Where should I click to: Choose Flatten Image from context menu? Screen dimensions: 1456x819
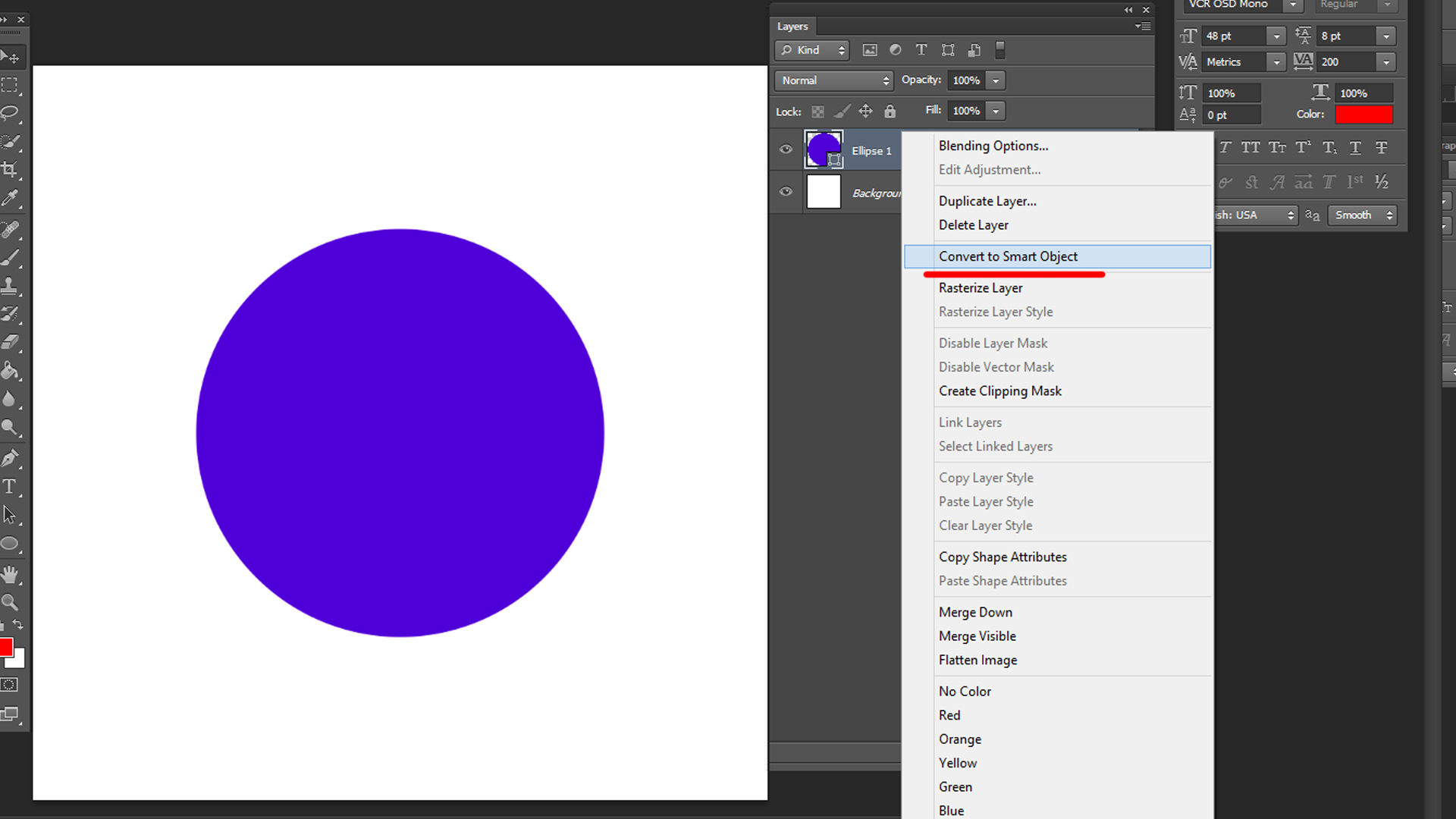(977, 660)
